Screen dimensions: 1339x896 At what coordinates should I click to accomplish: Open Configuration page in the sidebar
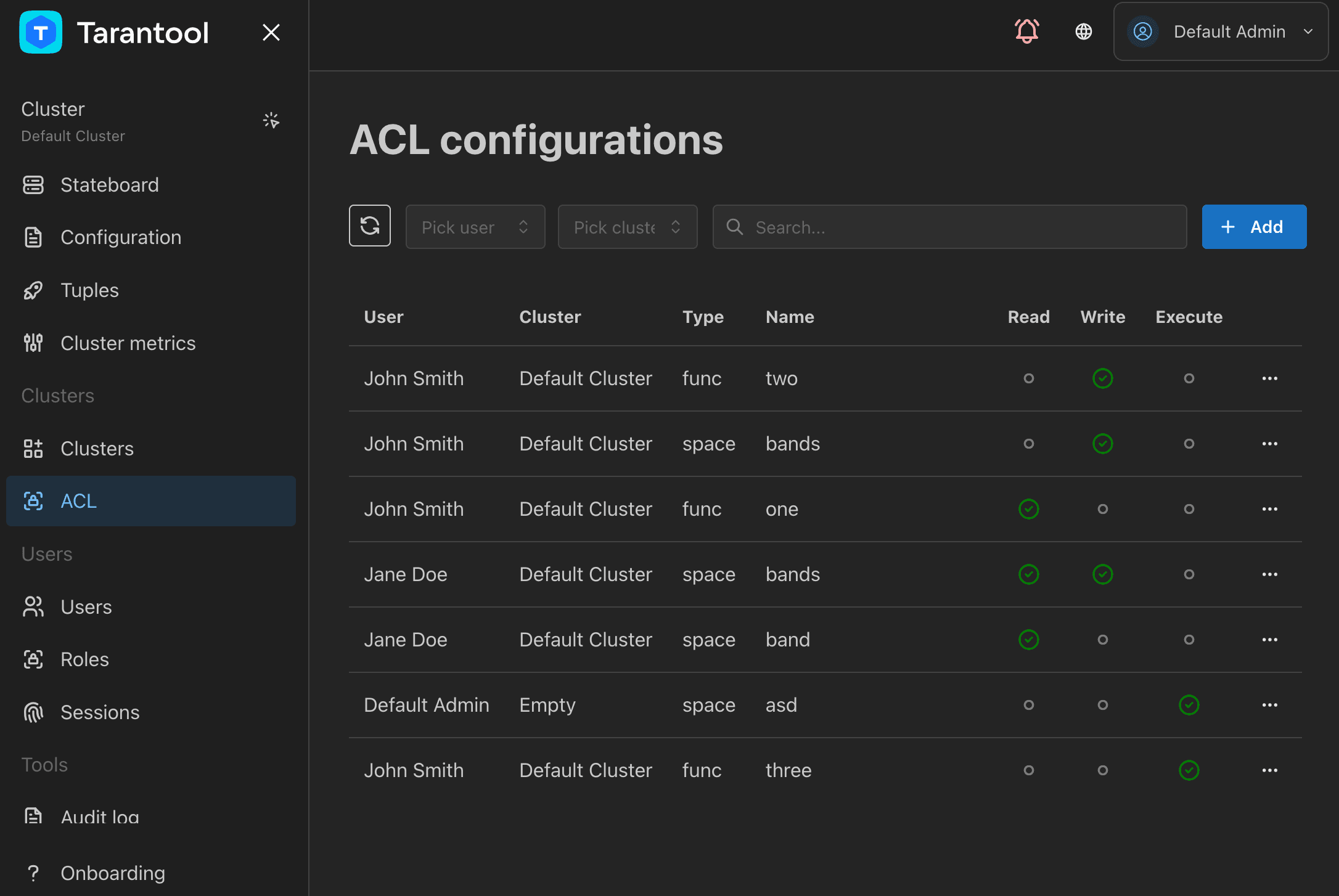click(151, 237)
